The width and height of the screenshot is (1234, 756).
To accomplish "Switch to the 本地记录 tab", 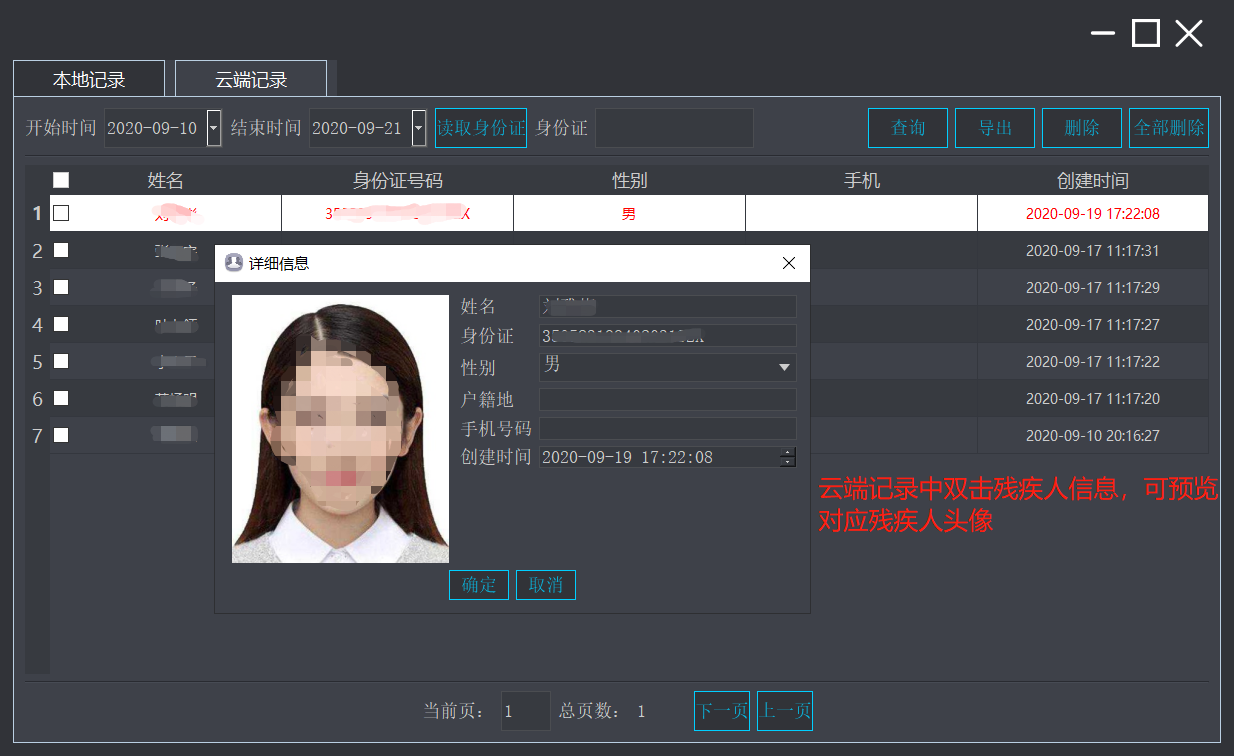I will point(89,80).
